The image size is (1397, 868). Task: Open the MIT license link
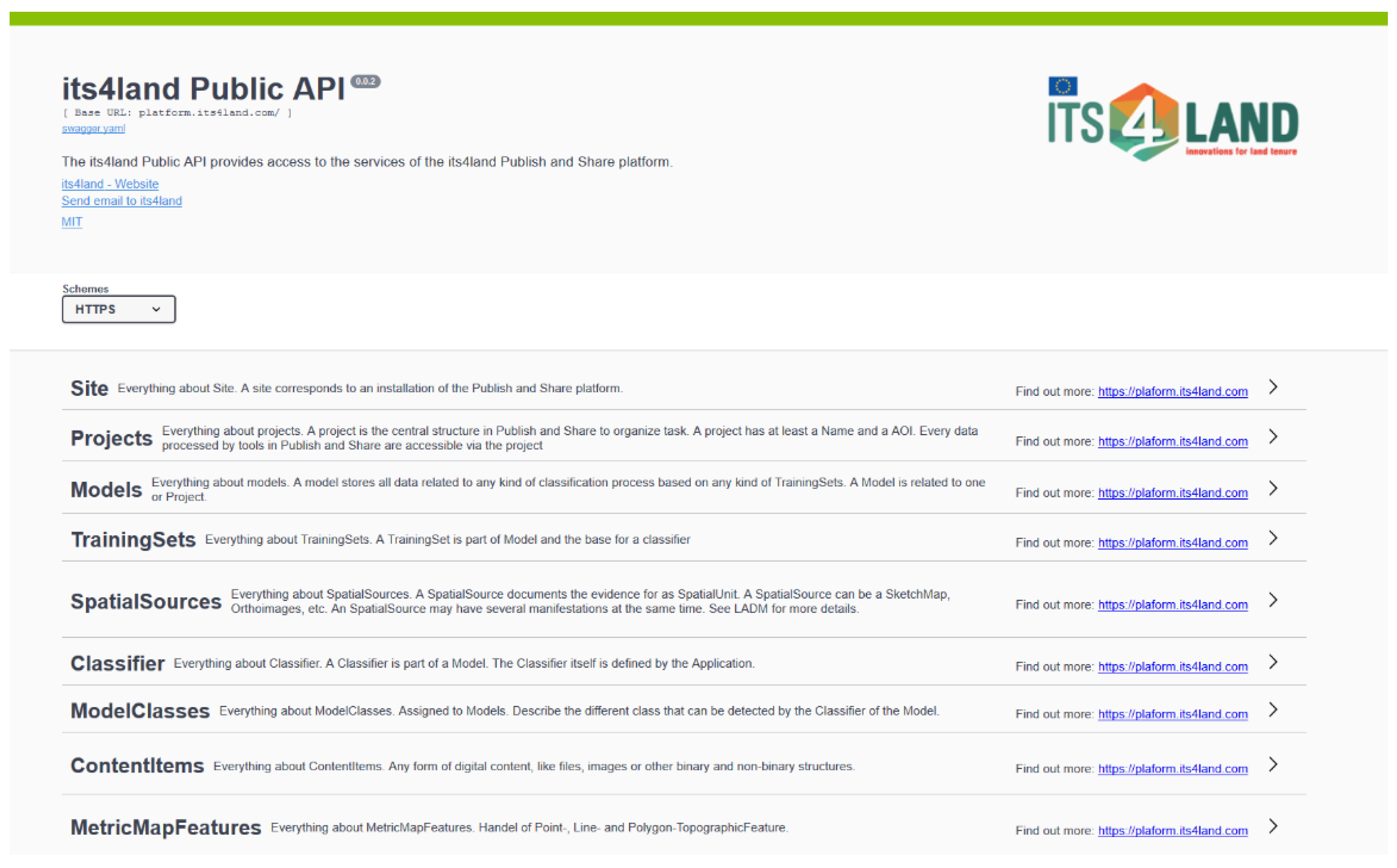[72, 222]
